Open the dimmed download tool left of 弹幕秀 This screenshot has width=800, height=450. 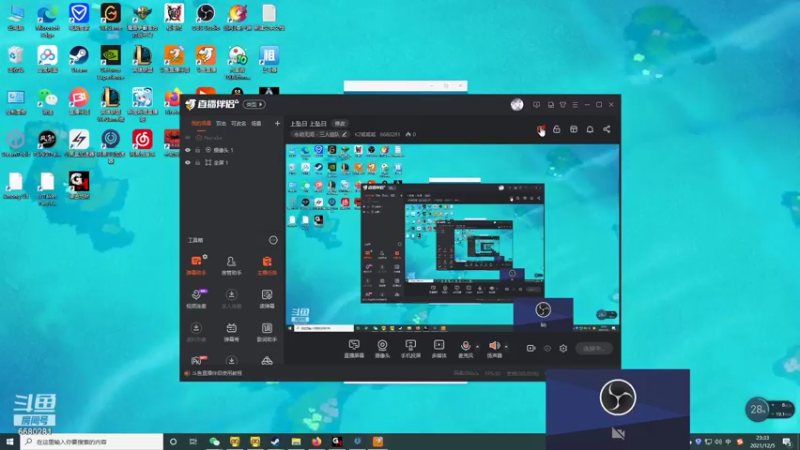196,332
